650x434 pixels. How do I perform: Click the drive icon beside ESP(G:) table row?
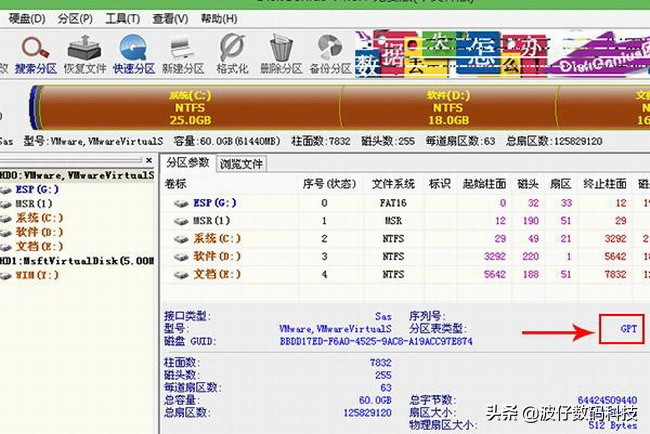pos(181,204)
